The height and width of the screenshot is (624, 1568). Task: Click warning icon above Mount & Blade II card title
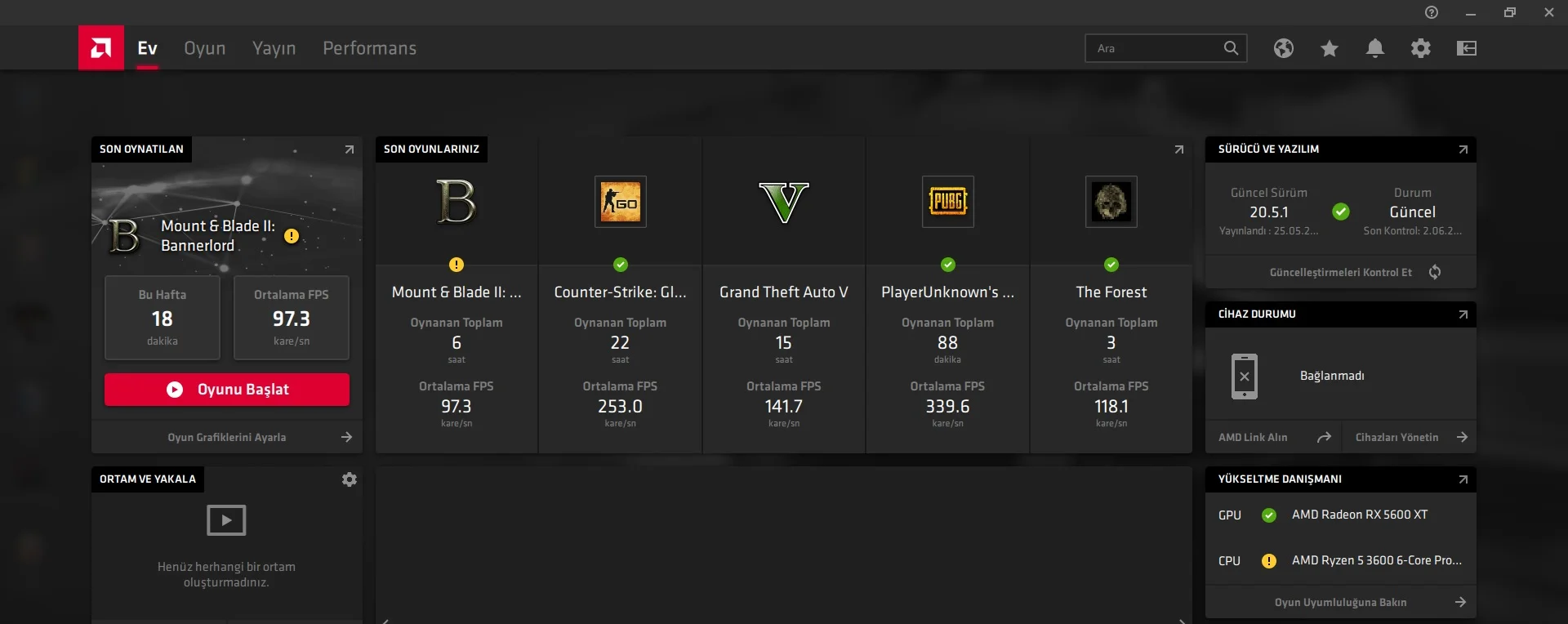pyautogui.click(x=457, y=265)
